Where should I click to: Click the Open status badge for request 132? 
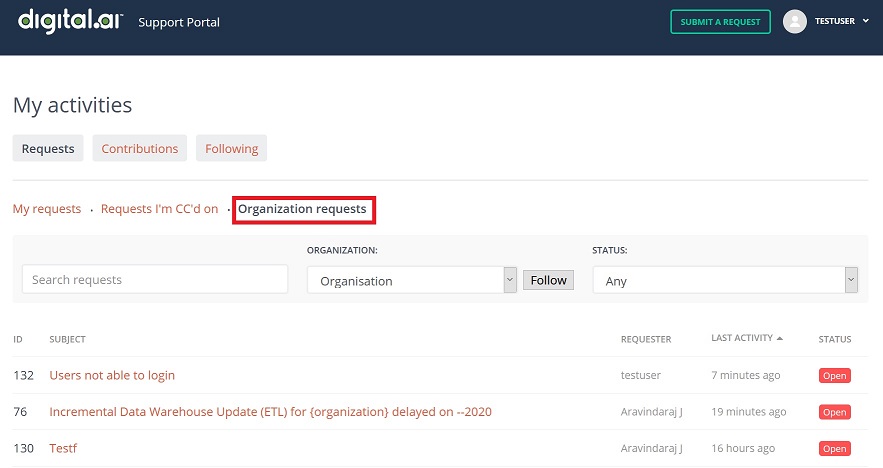(834, 376)
